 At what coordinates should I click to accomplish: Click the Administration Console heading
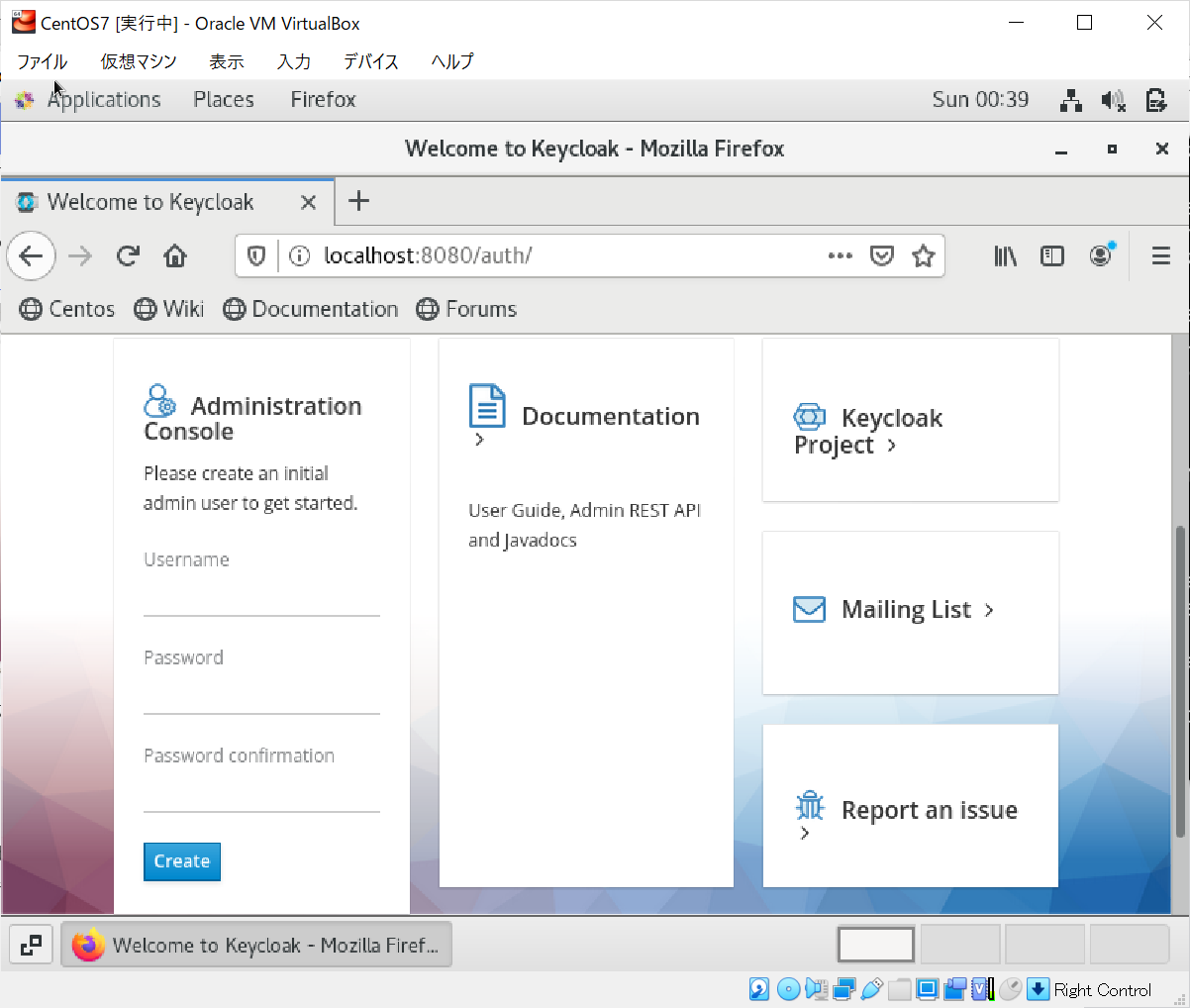(x=252, y=418)
